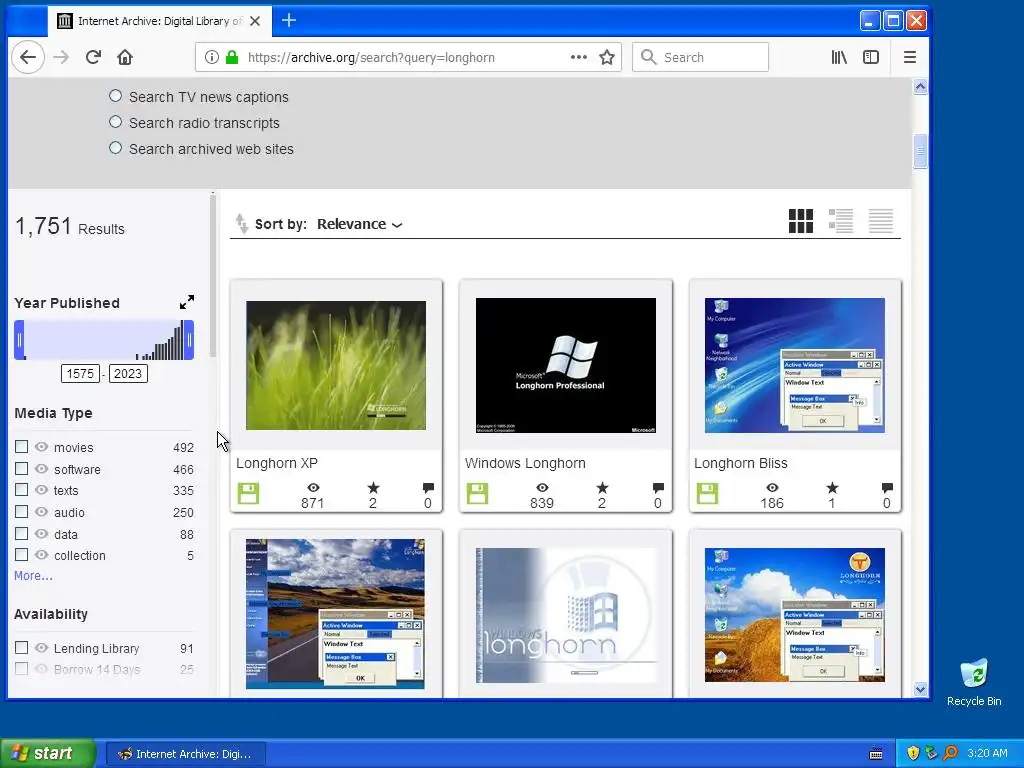Screen dimensions: 1024x768
Task: Show site information icon in address bar
Action: (x=212, y=57)
